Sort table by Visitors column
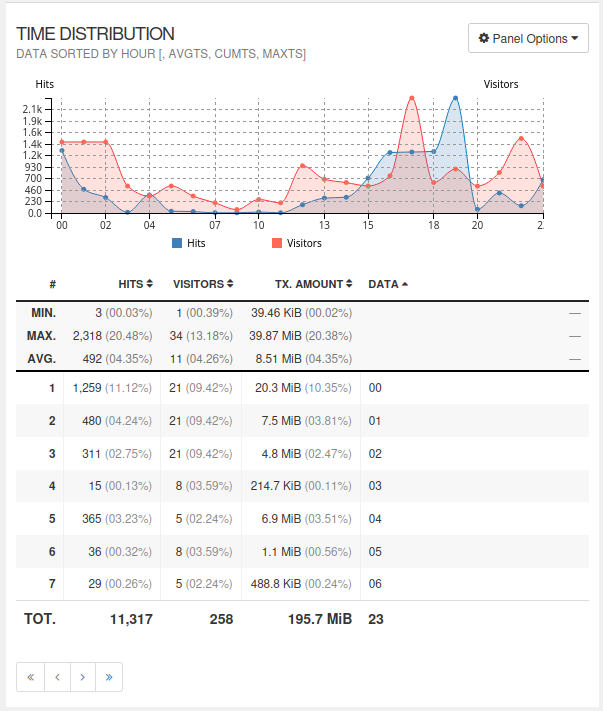This screenshot has width=603, height=711. 203,284
